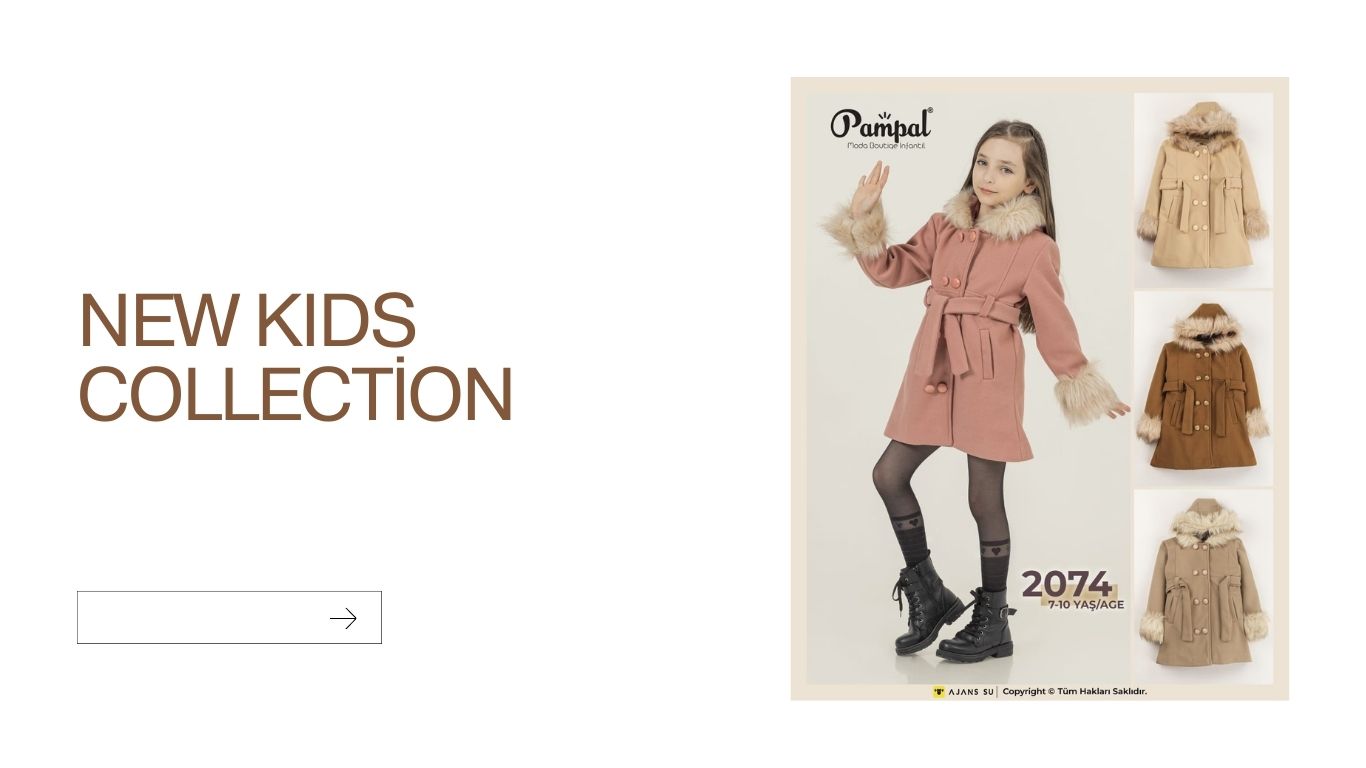1366x768 pixels.
Task: Select the brown camel coat thumbnail
Action: 1203,387
